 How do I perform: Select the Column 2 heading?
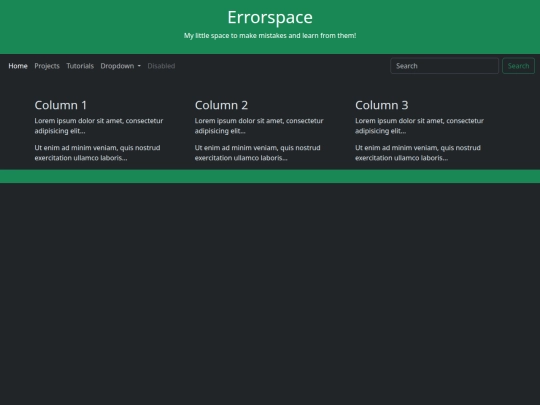tap(221, 105)
